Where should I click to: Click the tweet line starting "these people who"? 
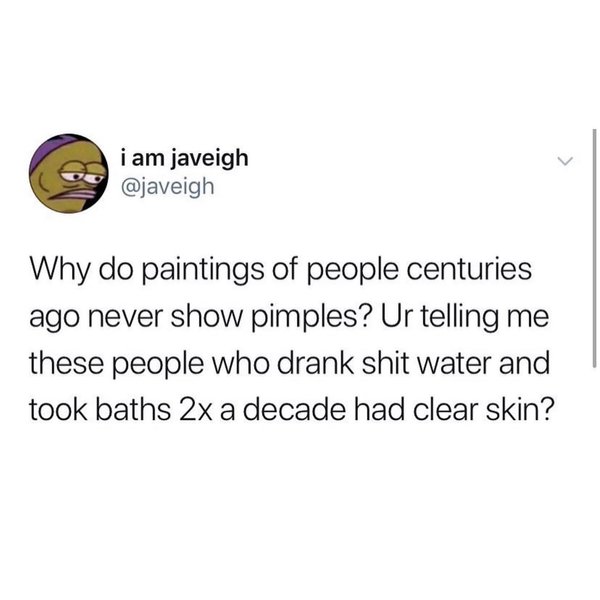(289, 364)
